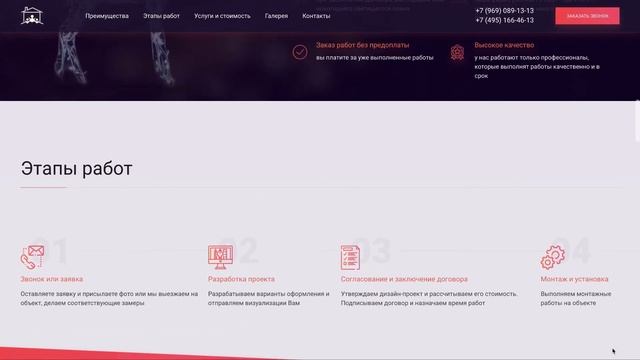Click the badge icon beside Высокое качество
Screen dimensions: 640x360
coord(457,53)
